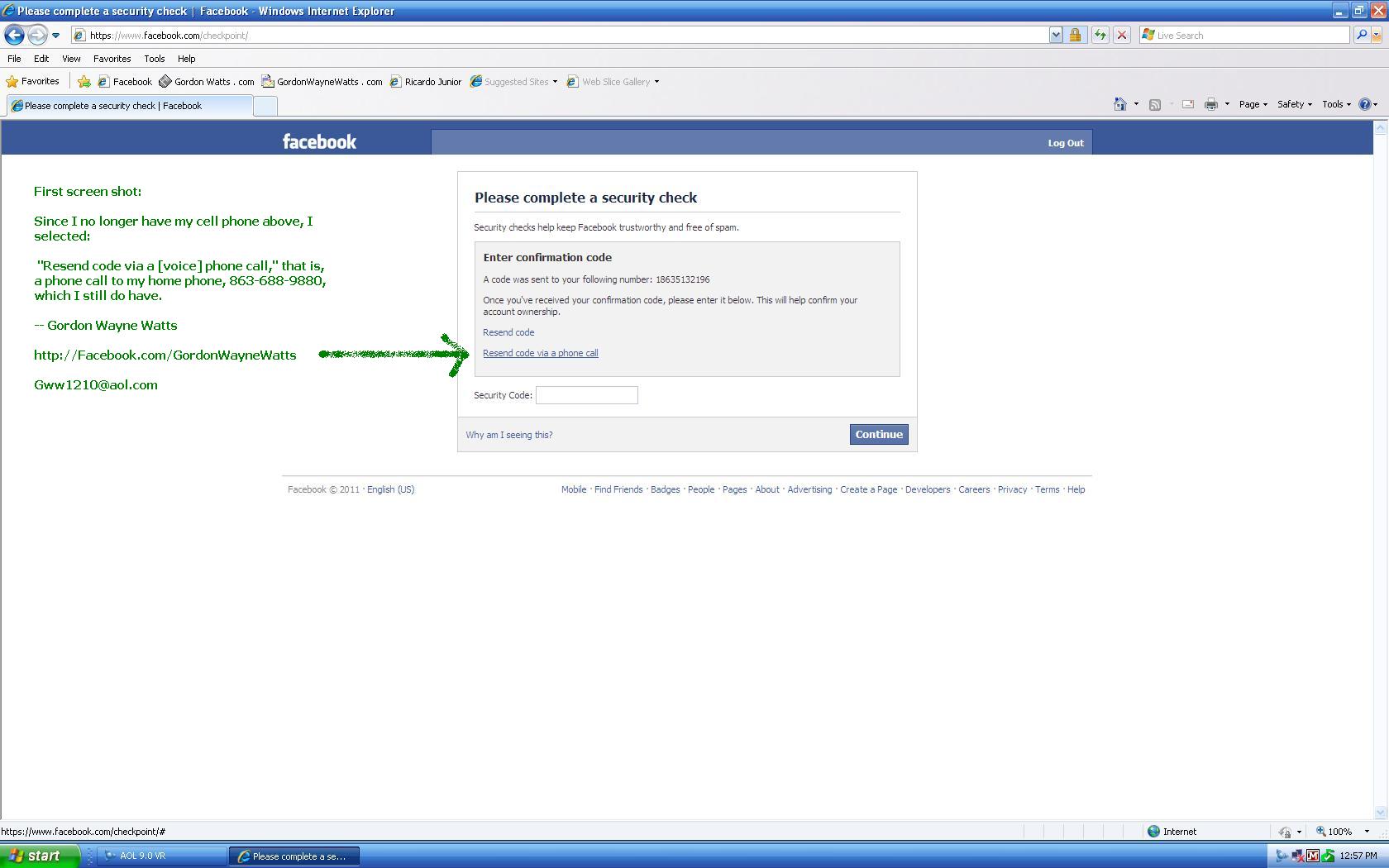This screenshot has height=868, width=1389.
Task: Click the security lock icon in address bar
Action: pos(1075,36)
